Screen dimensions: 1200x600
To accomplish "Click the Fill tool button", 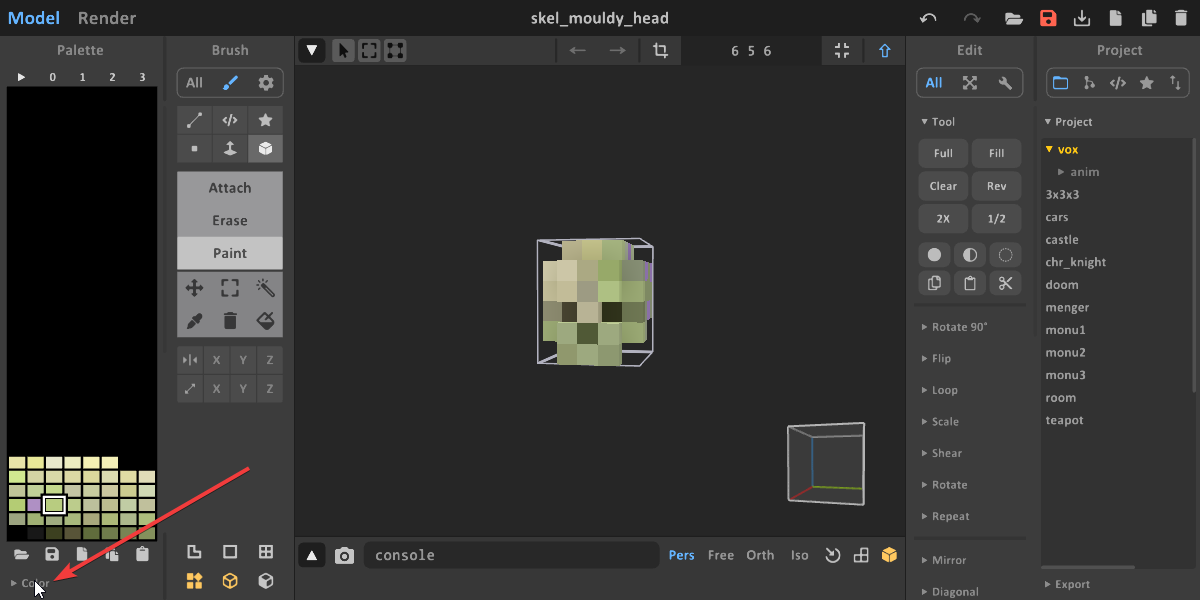I will (x=996, y=153).
